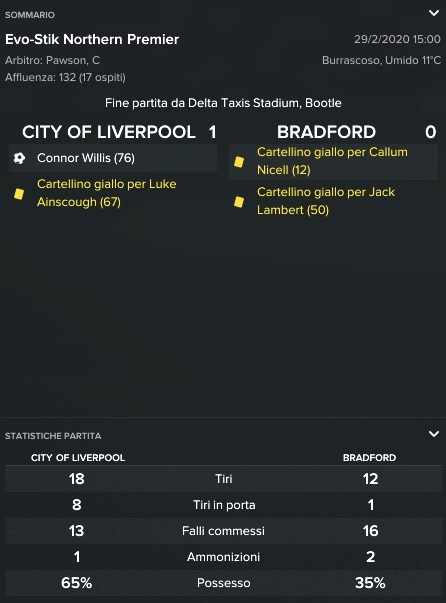Collapse the Sommario section chevron
Screen dimensions: 446x603
pyautogui.click(x=434, y=13)
